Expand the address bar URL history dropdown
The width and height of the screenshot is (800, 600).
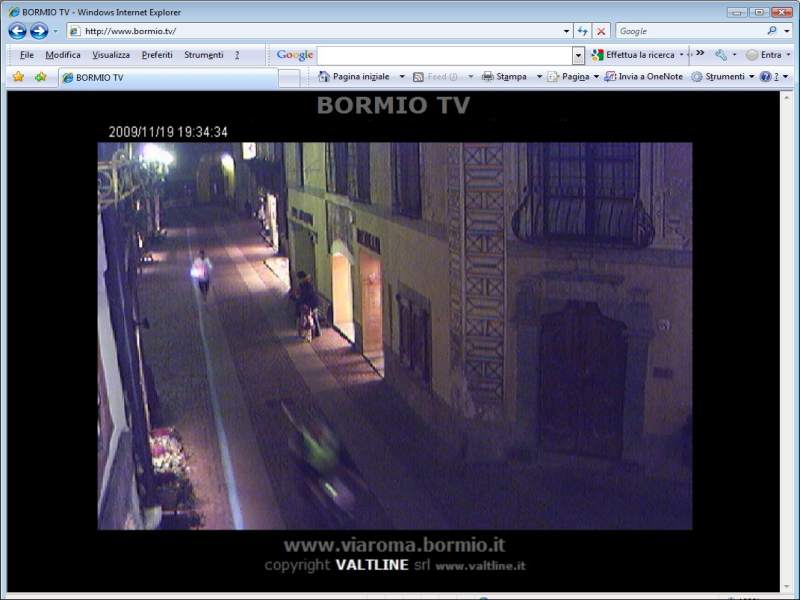pos(566,31)
